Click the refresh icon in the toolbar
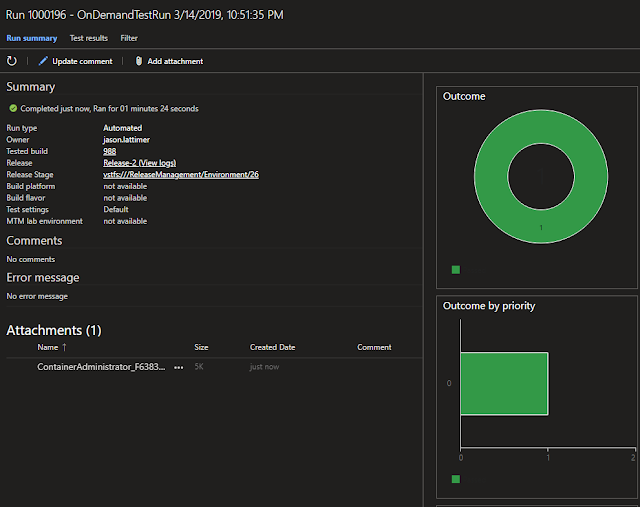 coord(12,61)
